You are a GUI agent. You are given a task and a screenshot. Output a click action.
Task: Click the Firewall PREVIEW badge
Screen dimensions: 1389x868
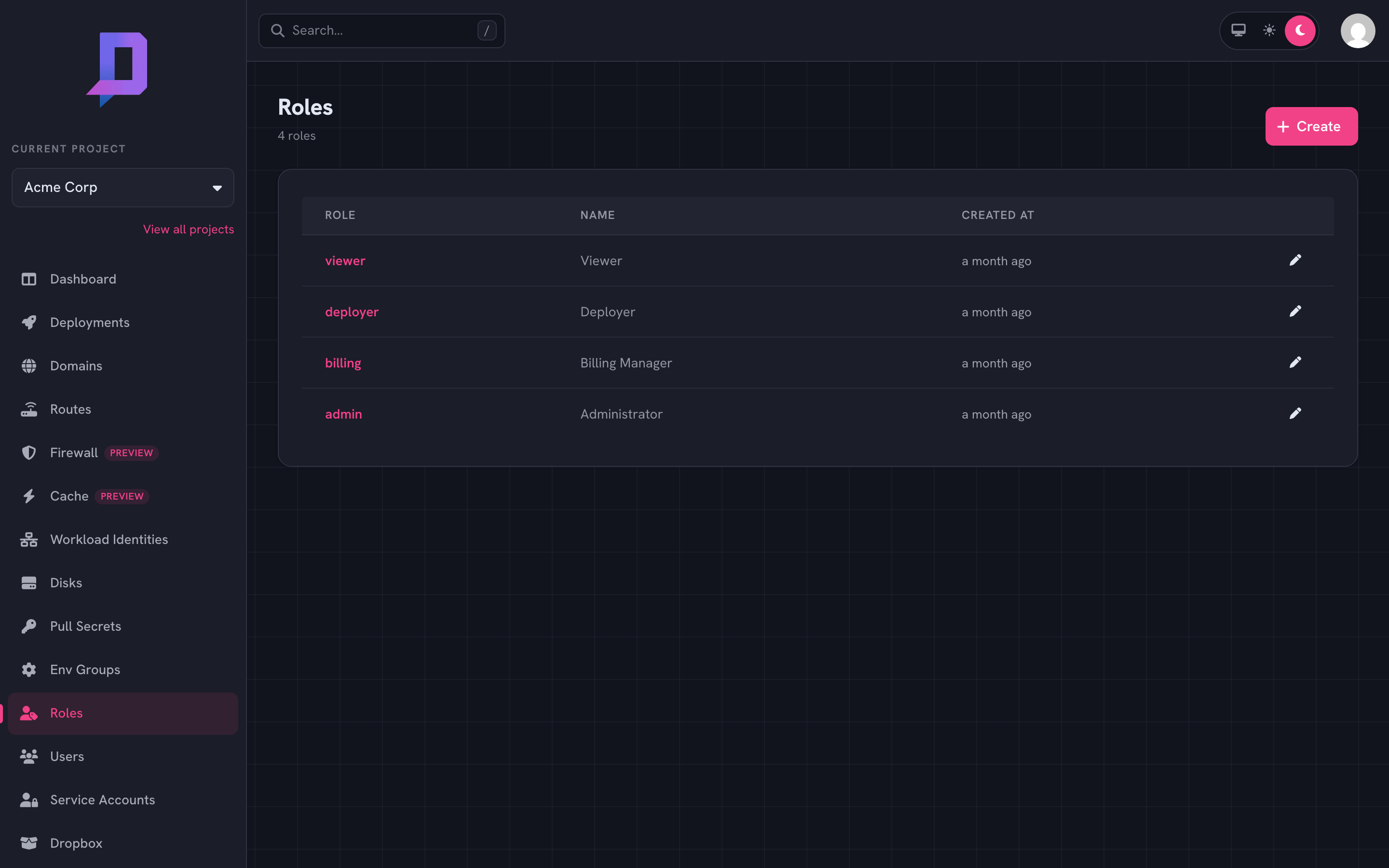(131, 453)
